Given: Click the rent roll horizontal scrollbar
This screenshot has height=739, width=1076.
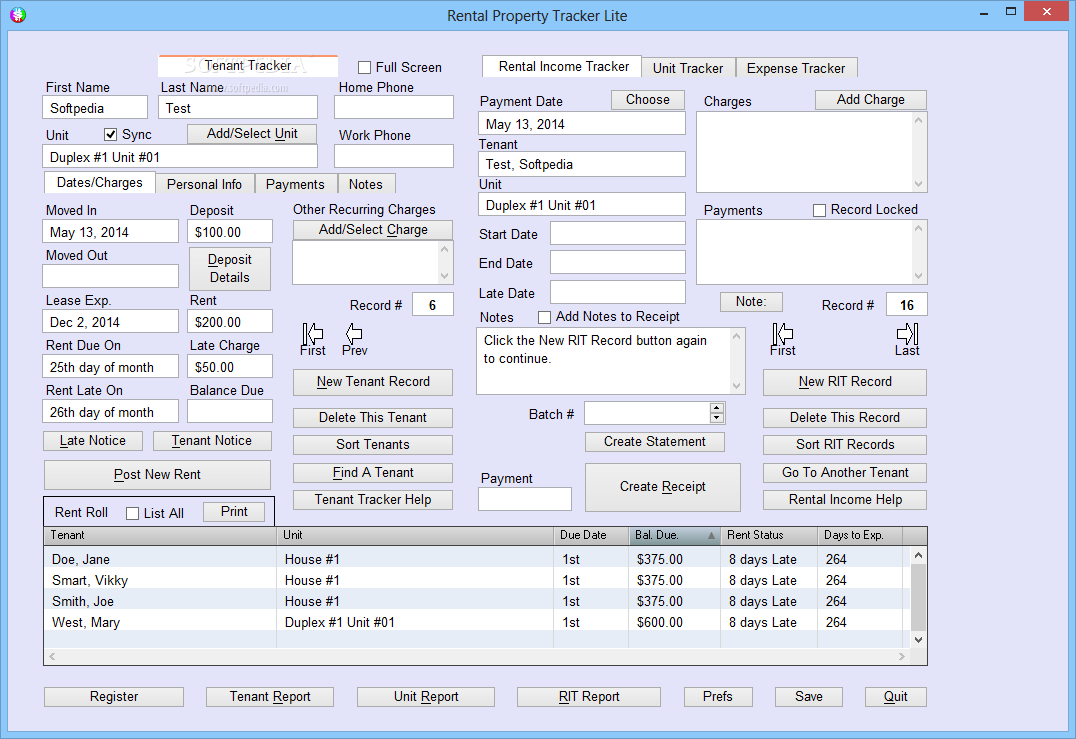Looking at the screenshot, I should click(x=478, y=657).
